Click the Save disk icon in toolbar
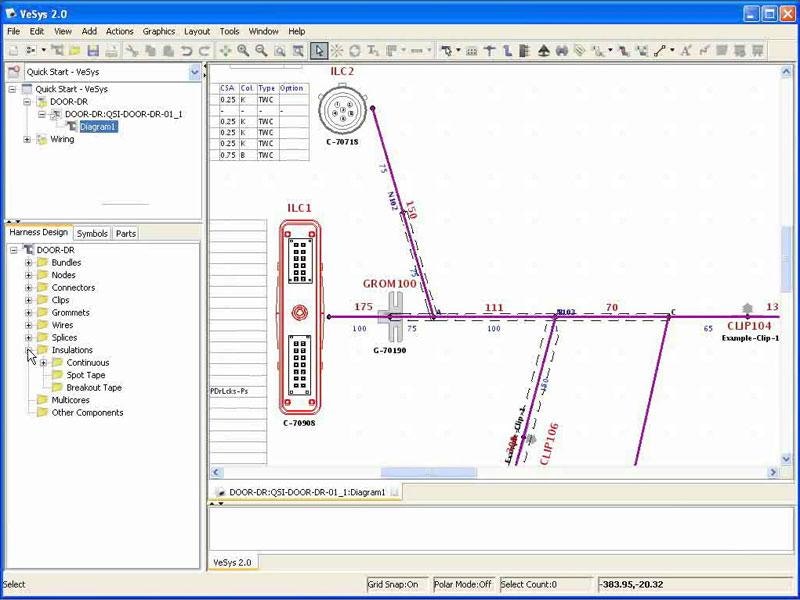Screen dimensions: 800x600 click(93, 50)
